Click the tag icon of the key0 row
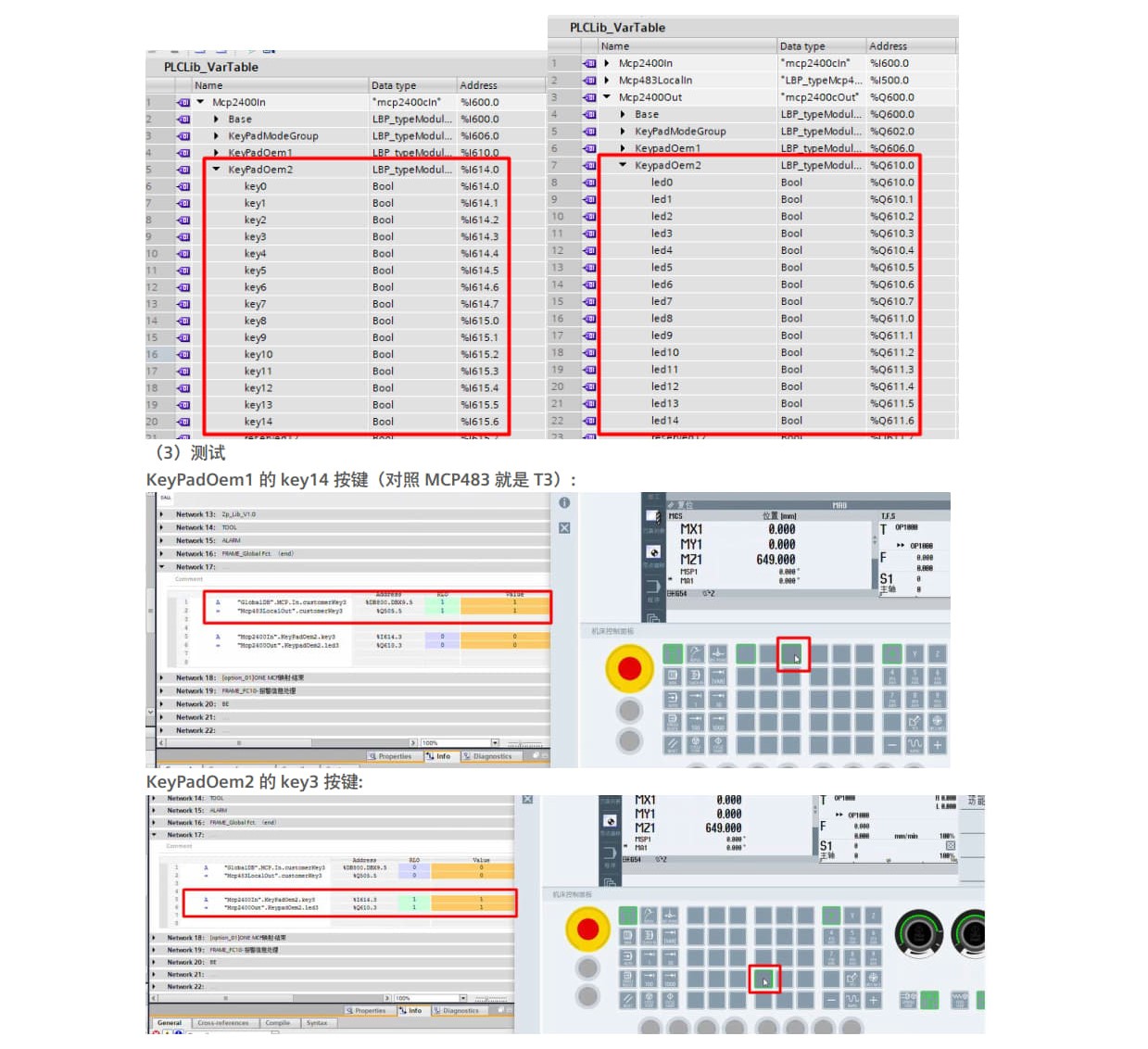 183,186
